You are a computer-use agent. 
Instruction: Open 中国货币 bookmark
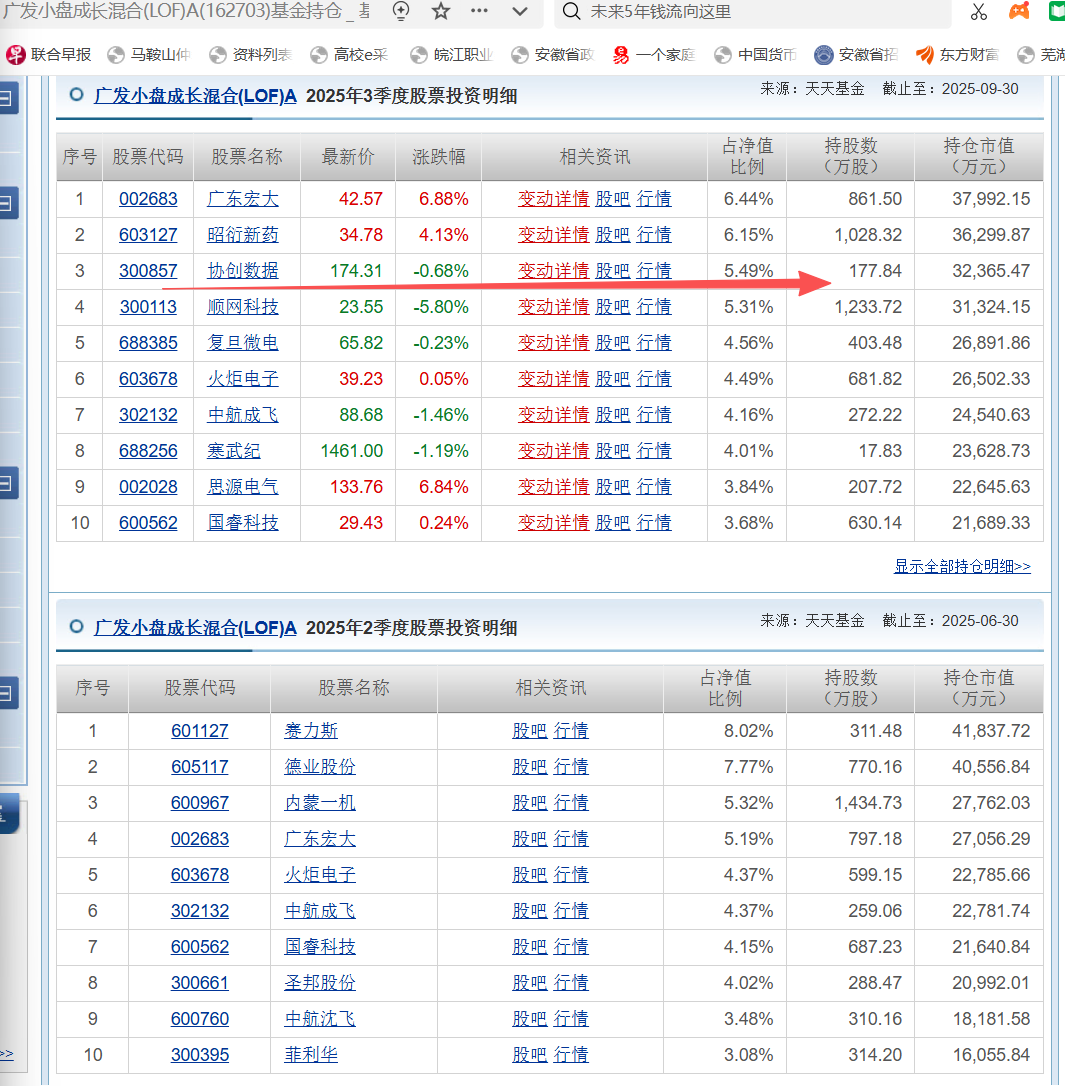pyautogui.click(x=755, y=55)
